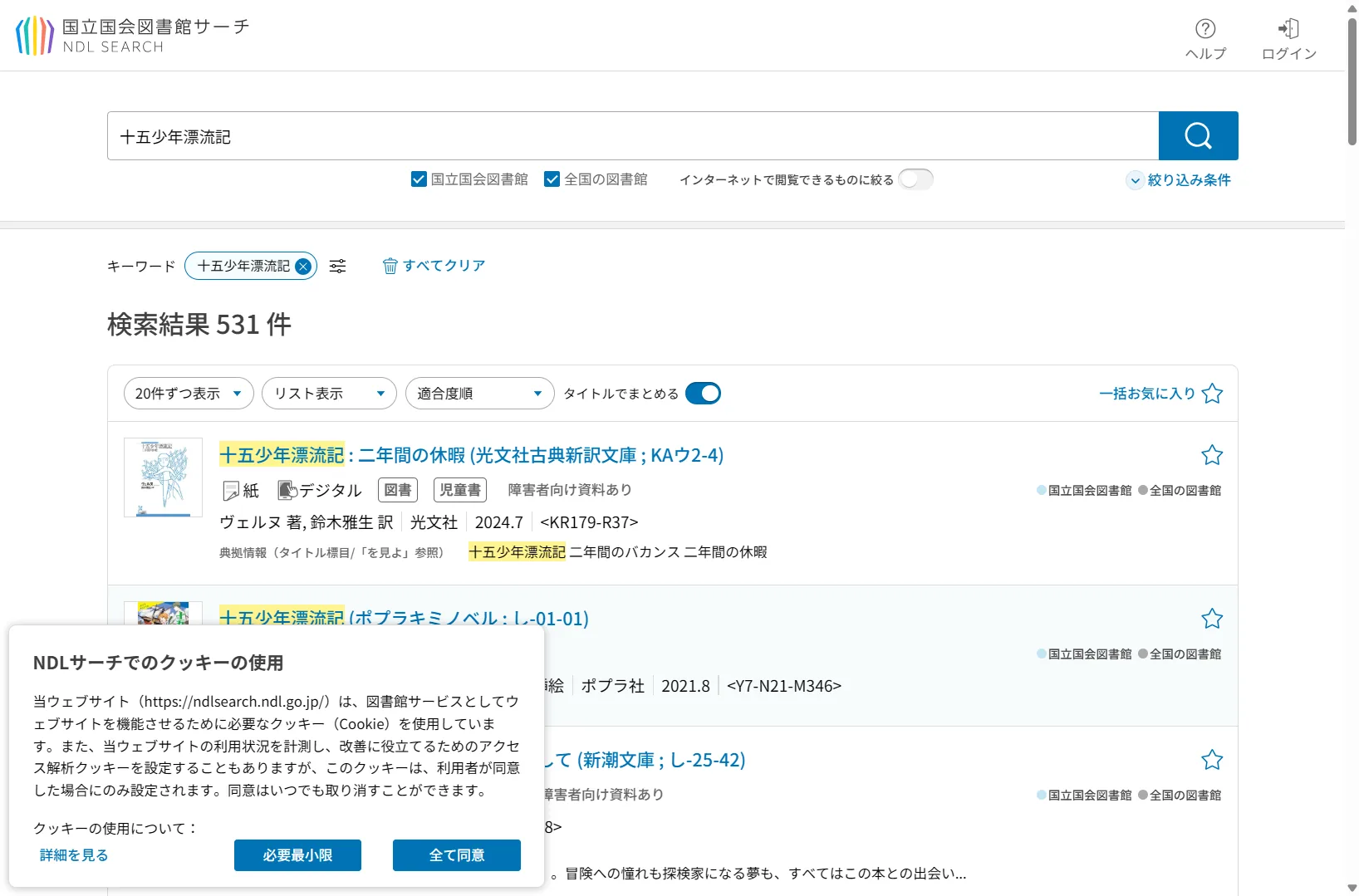1359x896 pixels.
Task: Remove the 十五少年漂流記 keyword chip
Action: click(x=303, y=267)
